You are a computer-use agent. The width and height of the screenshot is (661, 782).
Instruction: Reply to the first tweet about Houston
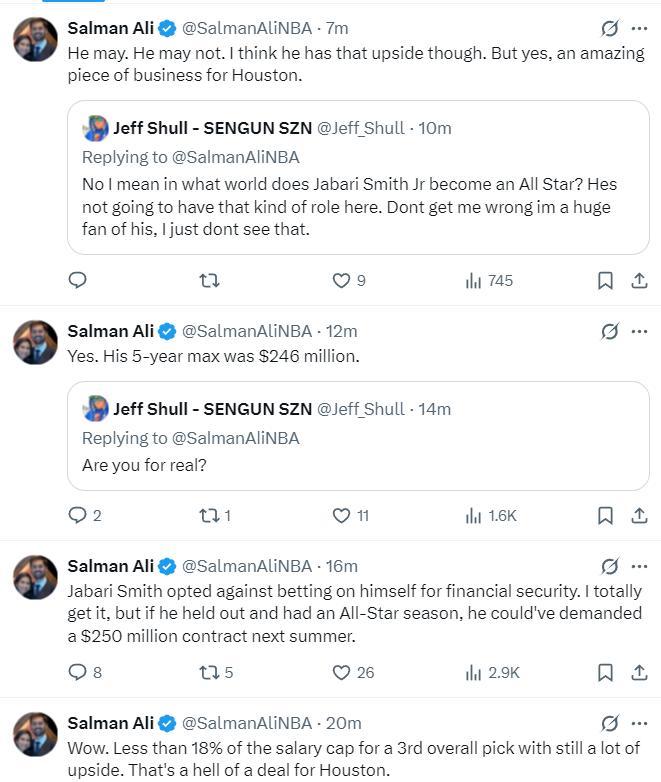point(77,281)
